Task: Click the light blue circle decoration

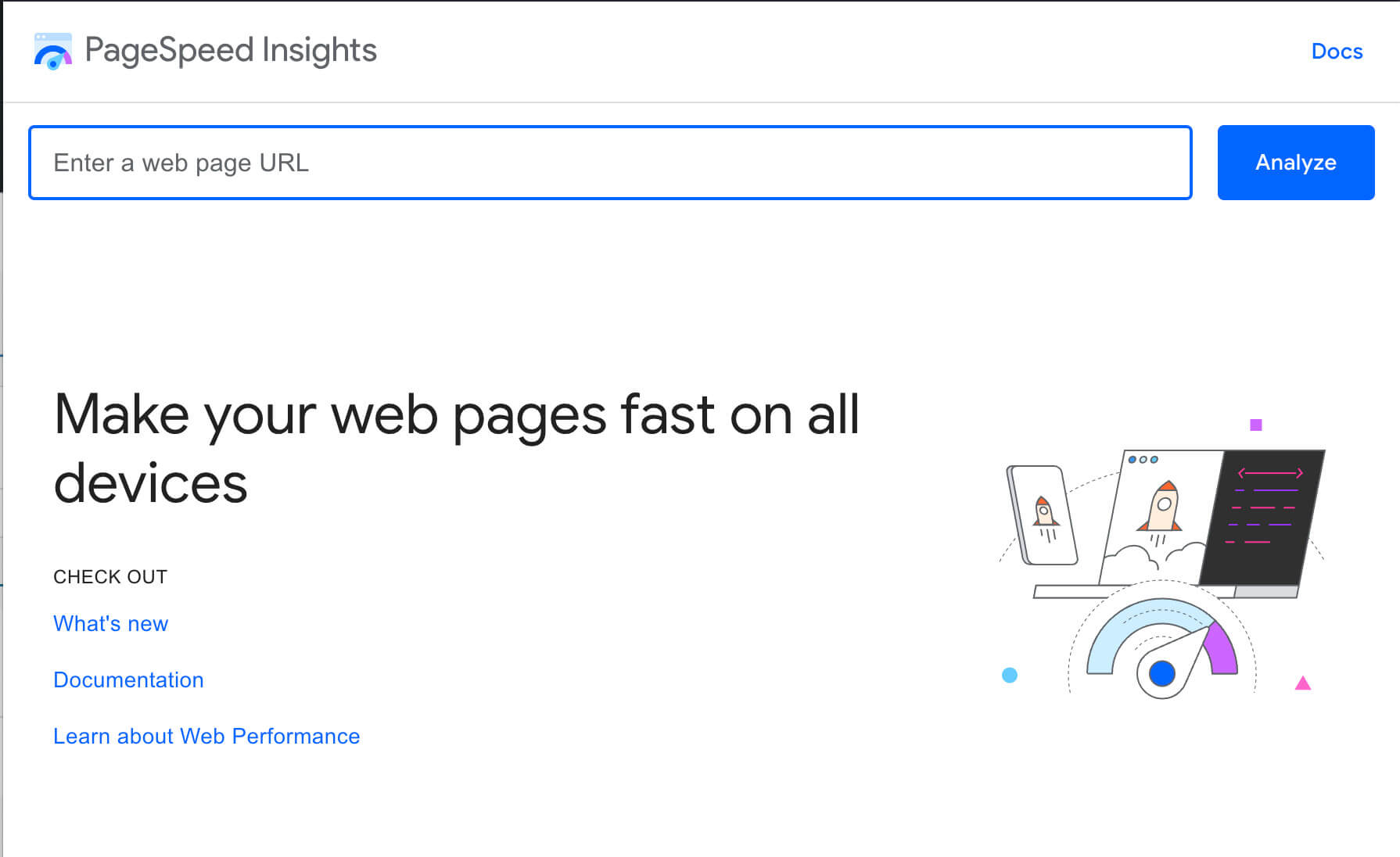Action: click(x=1010, y=675)
